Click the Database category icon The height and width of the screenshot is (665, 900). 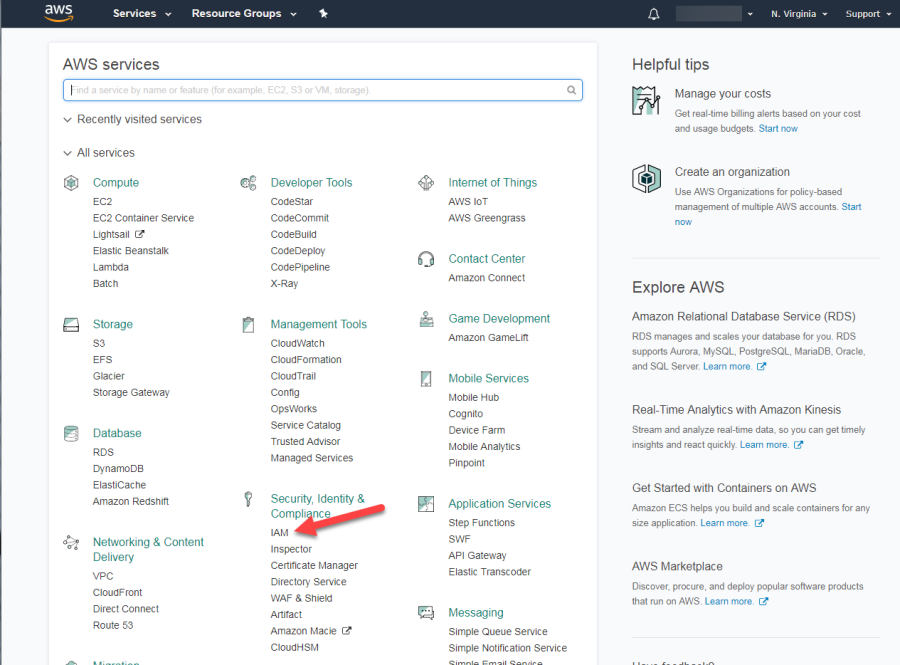[70, 433]
